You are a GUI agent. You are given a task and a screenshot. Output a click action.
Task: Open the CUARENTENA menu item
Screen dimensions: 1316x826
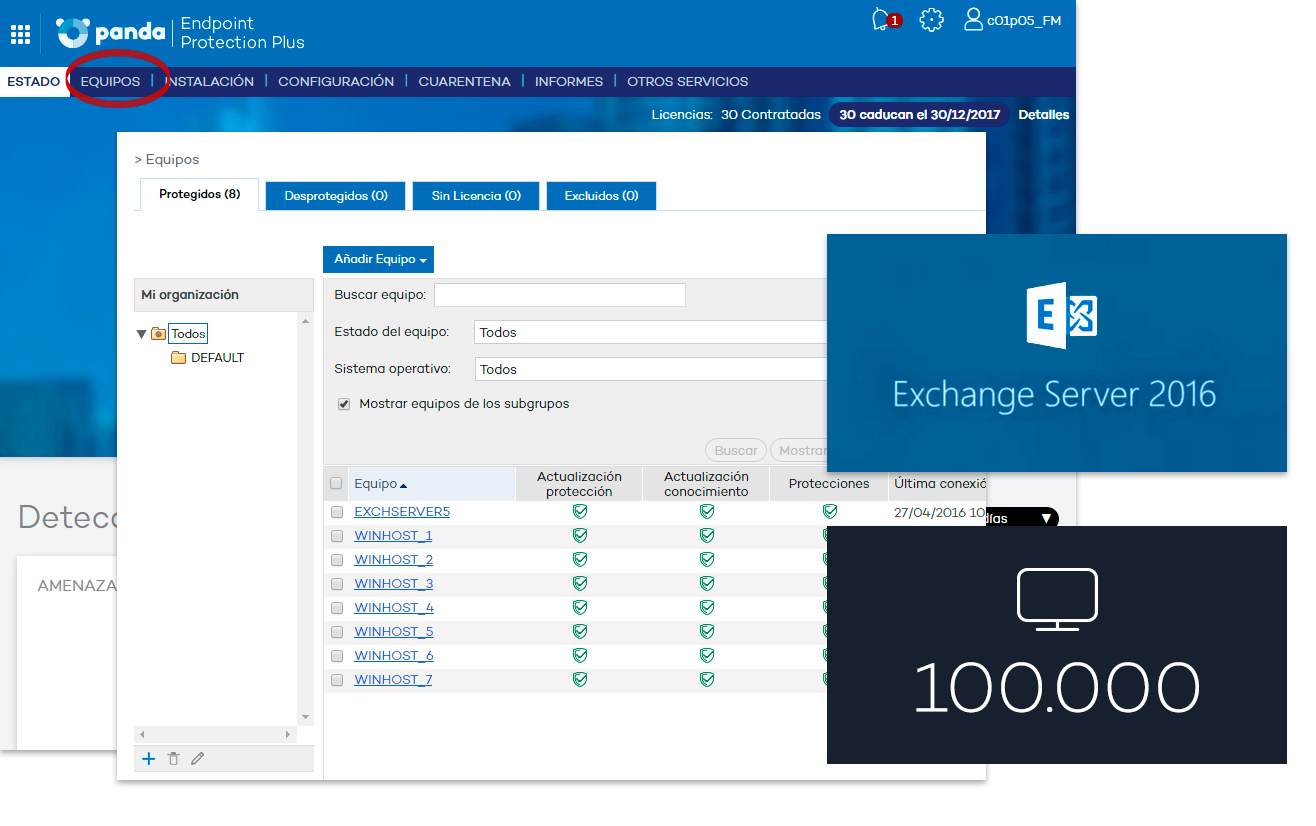pos(464,82)
